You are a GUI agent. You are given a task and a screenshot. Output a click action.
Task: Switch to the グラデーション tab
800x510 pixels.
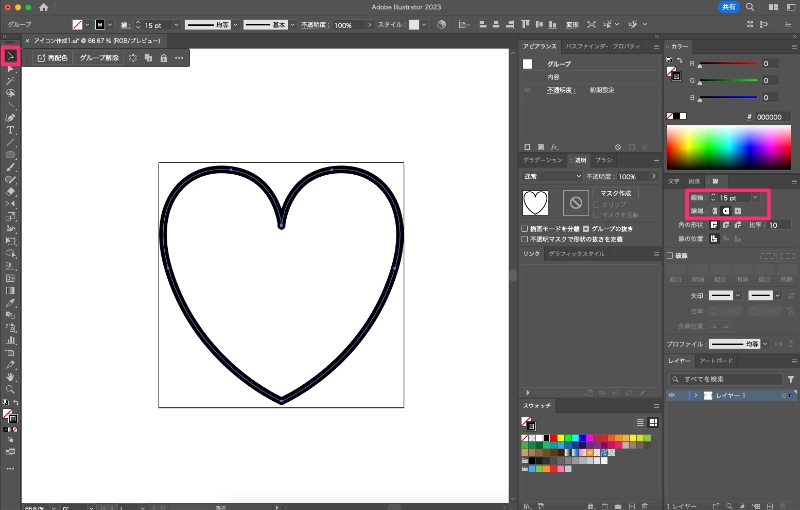[542, 160]
